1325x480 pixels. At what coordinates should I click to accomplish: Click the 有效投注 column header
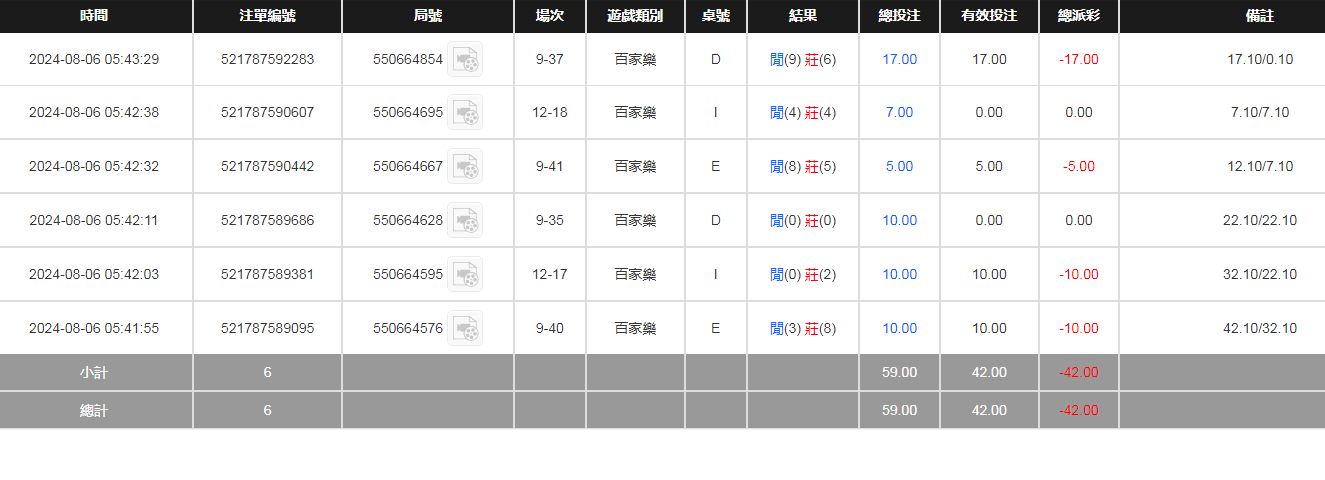pyautogui.click(x=989, y=16)
